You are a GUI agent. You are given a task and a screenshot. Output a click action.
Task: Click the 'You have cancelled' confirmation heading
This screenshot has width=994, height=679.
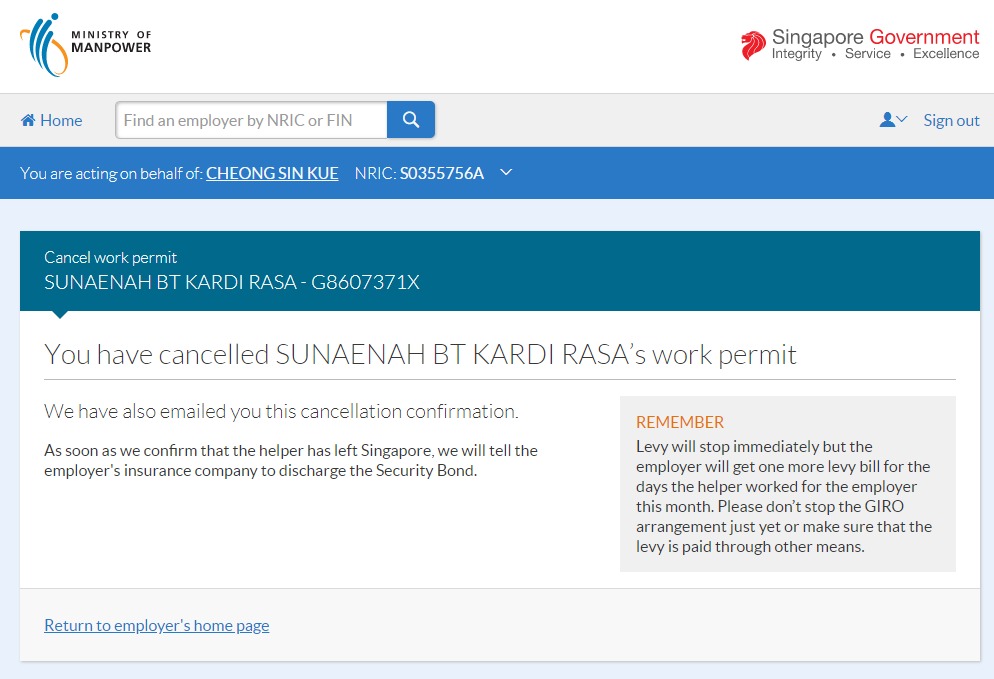tap(420, 354)
